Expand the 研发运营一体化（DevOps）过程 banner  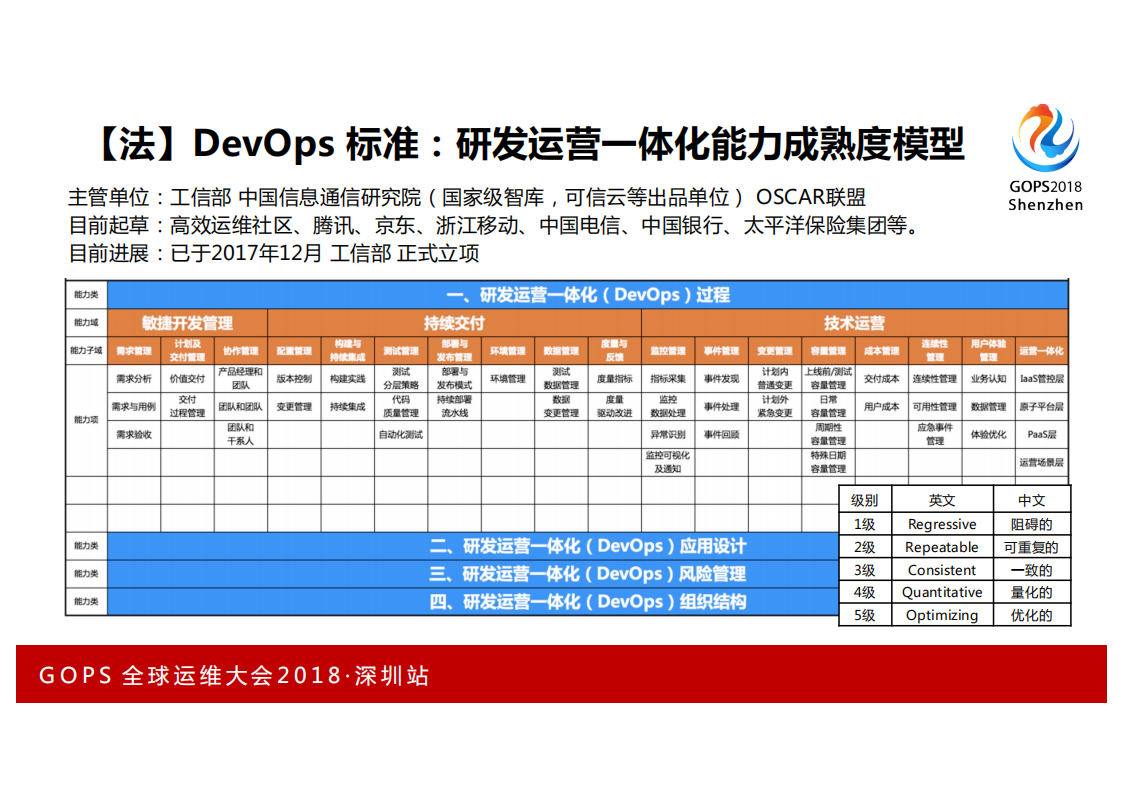(587, 294)
